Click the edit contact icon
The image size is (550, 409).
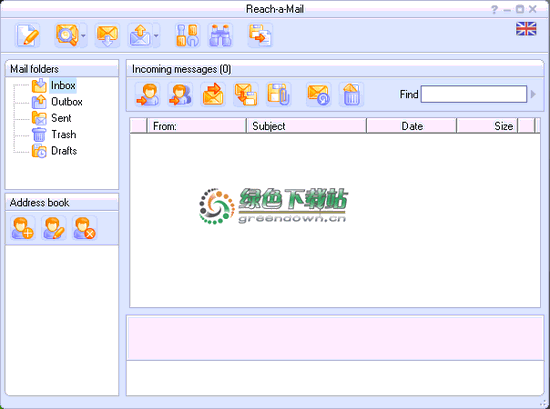click(54, 228)
